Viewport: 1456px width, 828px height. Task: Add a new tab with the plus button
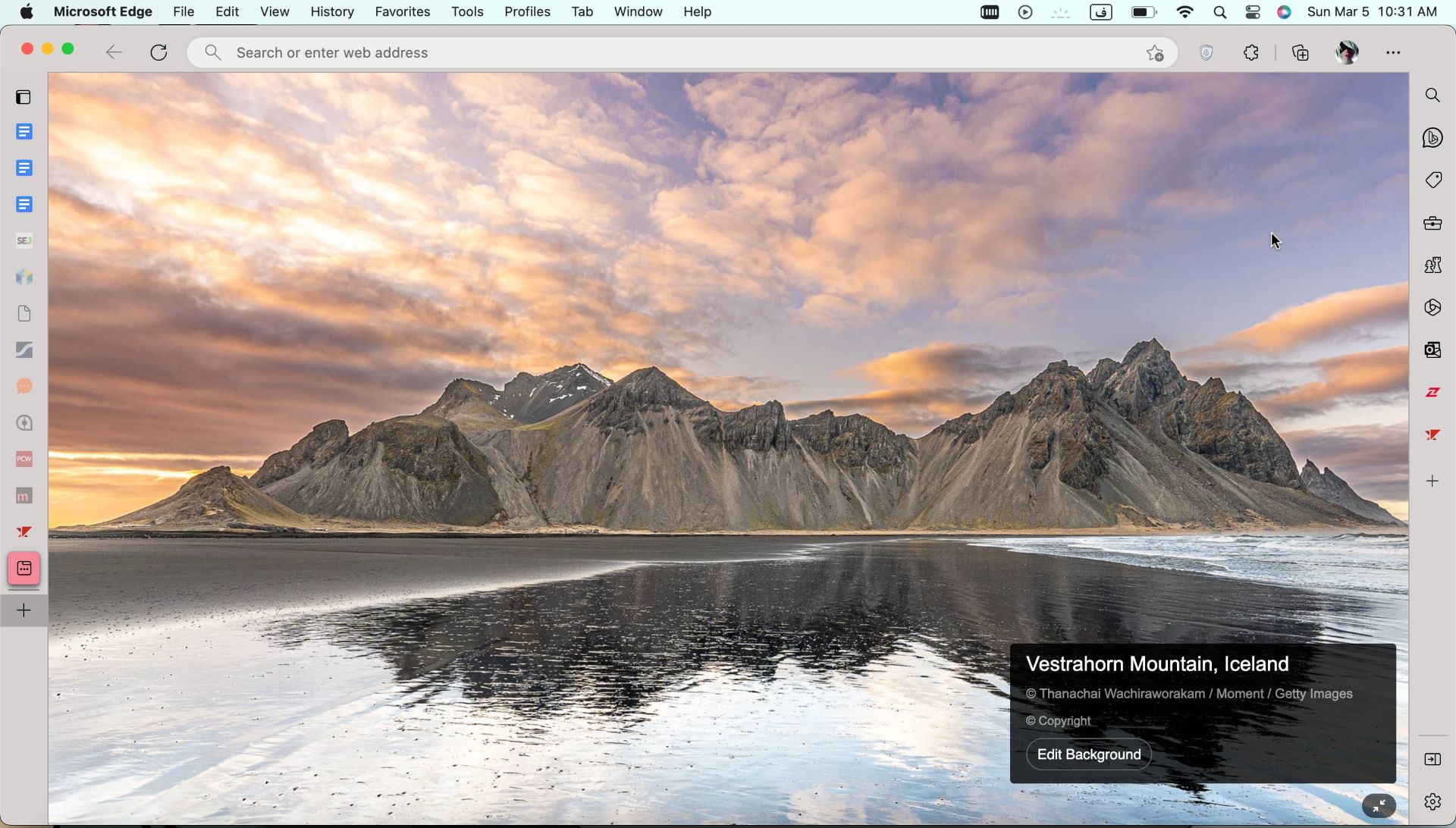(24, 610)
